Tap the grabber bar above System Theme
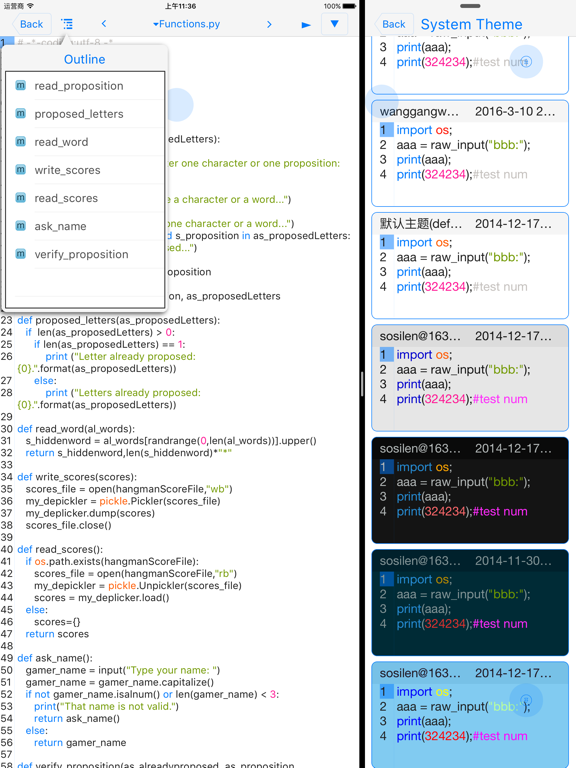Viewport: 576px width, 768px height. click(470, 6)
